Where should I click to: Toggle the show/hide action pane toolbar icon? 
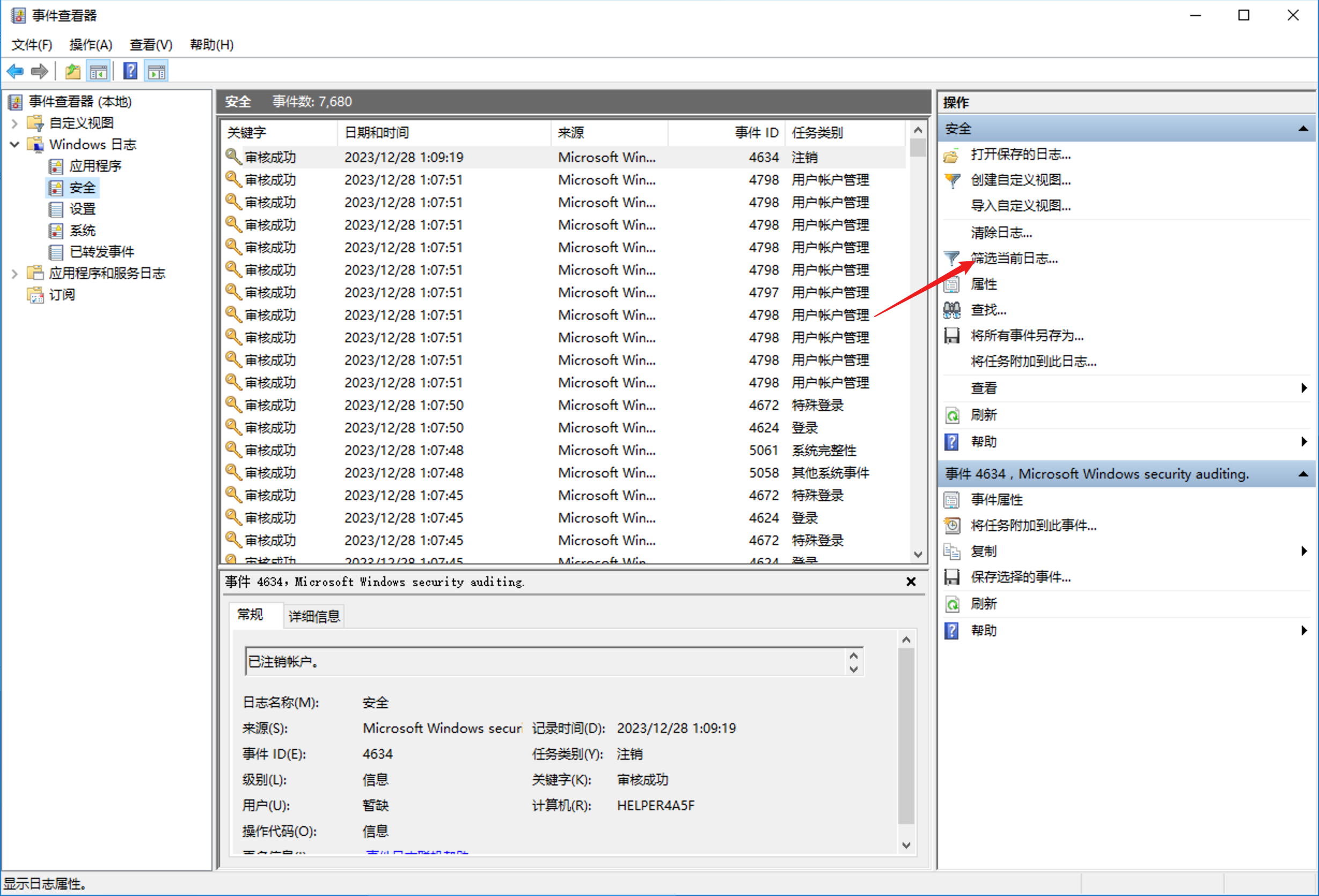click(x=156, y=71)
